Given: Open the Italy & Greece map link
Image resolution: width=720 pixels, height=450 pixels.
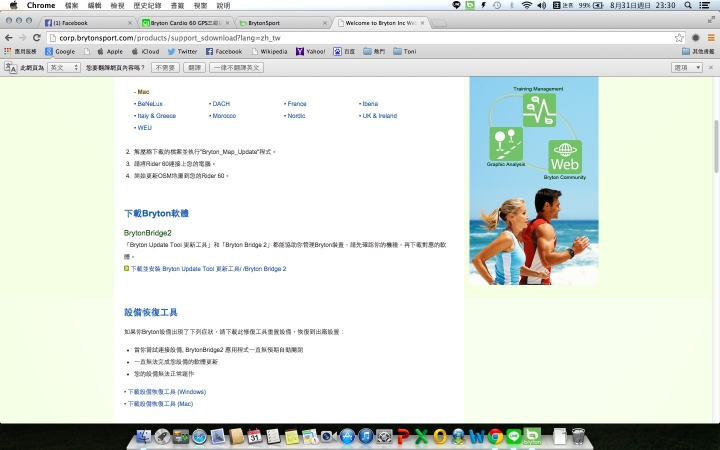Looking at the screenshot, I should click(157, 116).
